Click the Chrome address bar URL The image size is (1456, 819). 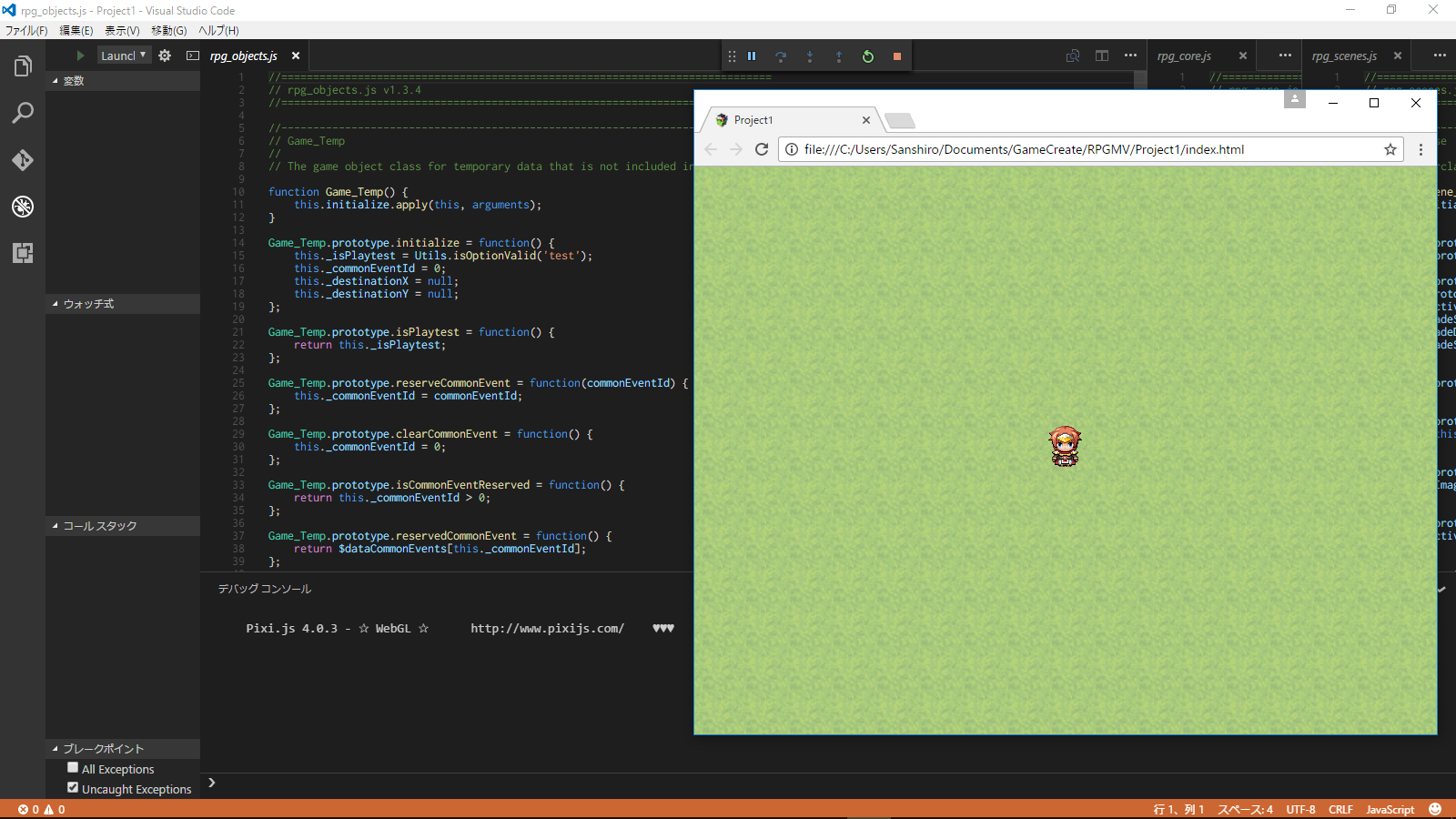(x=1024, y=149)
